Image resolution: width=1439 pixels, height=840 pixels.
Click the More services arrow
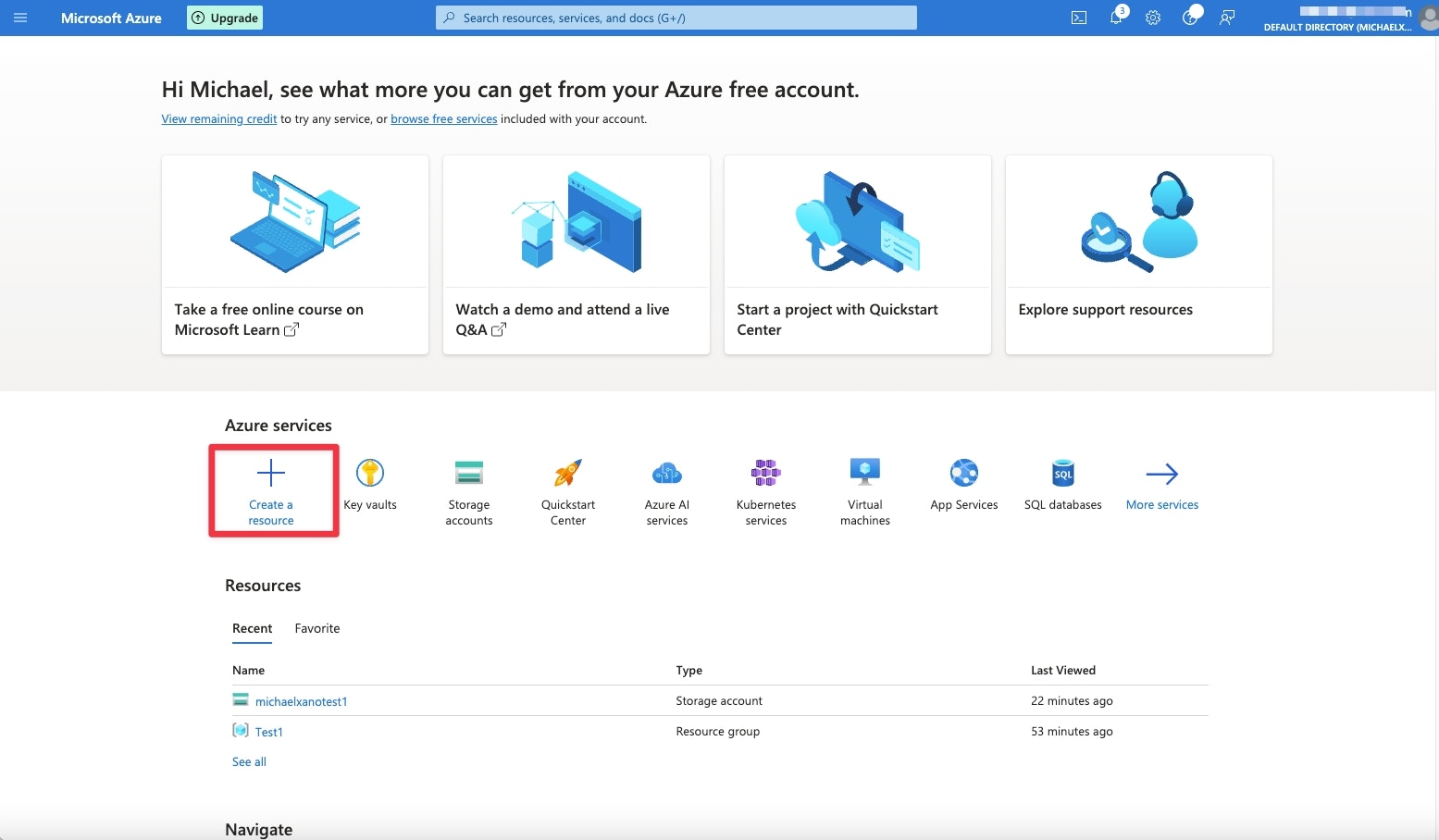1162,474
